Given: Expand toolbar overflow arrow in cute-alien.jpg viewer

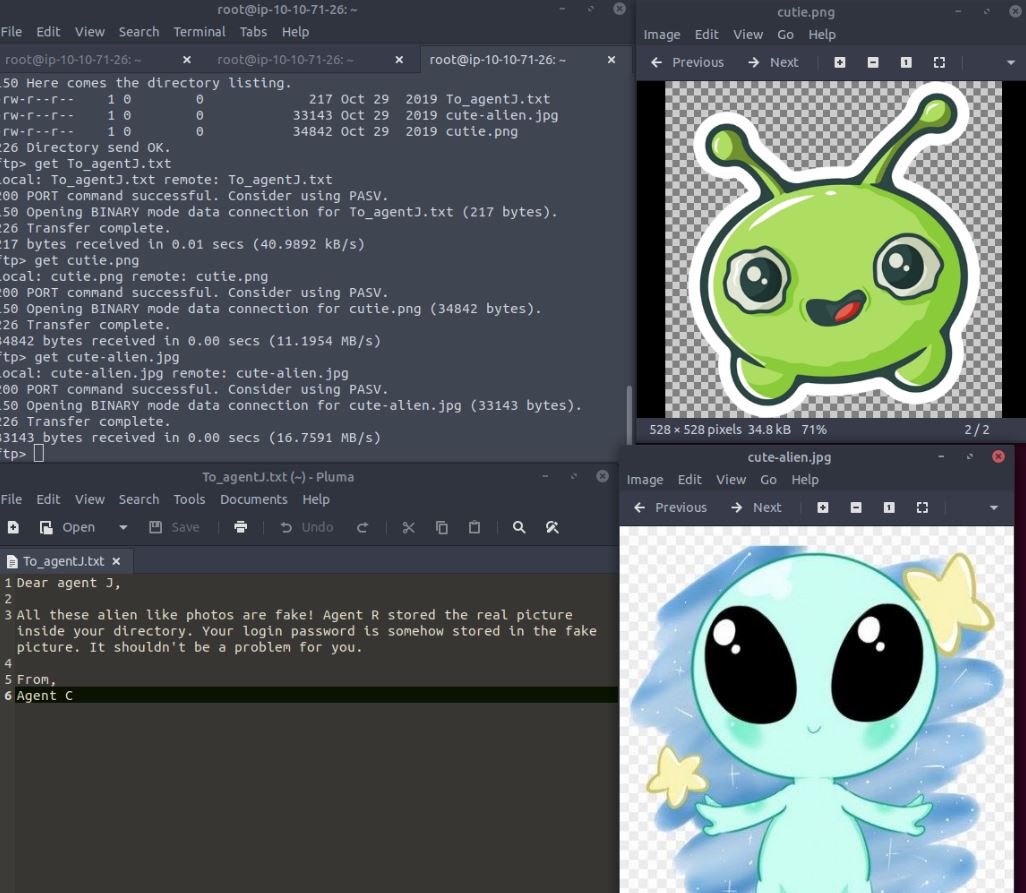Looking at the screenshot, I should tap(993, 507).
